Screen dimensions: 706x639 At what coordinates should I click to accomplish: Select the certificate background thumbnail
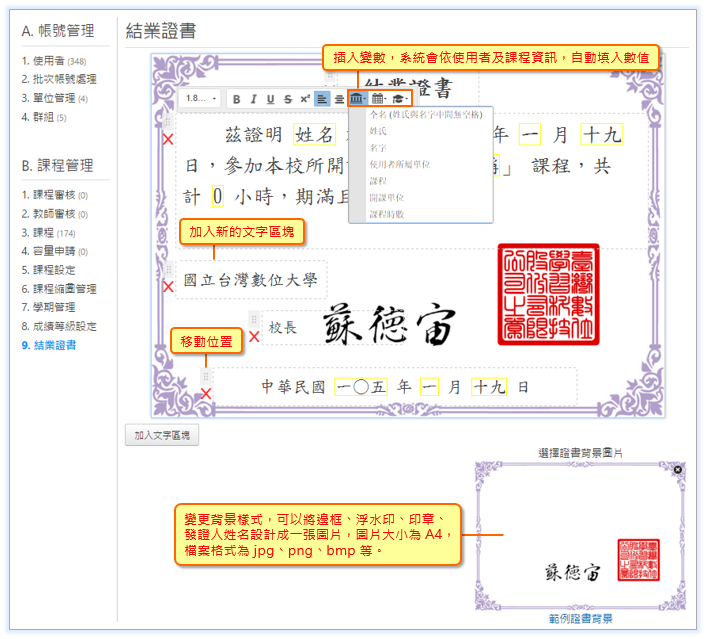(x=581, y=538)
